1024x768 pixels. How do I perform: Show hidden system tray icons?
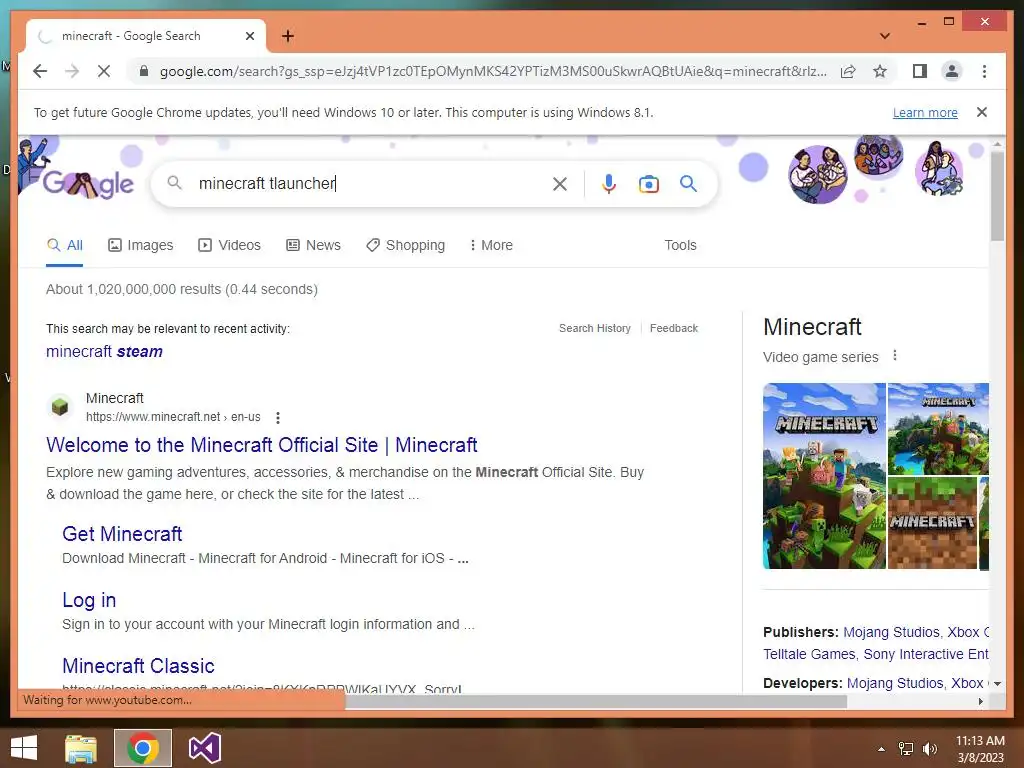(x=881, y=749)
